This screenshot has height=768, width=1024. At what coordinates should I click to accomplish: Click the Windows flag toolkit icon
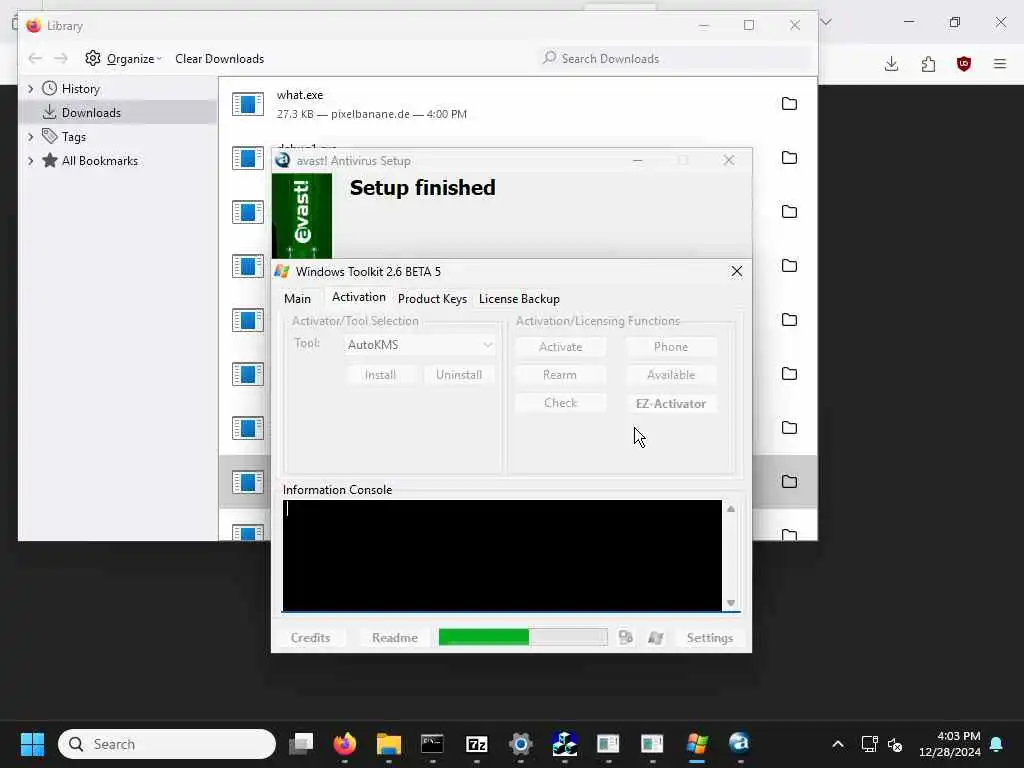click(x=656, y=637)
